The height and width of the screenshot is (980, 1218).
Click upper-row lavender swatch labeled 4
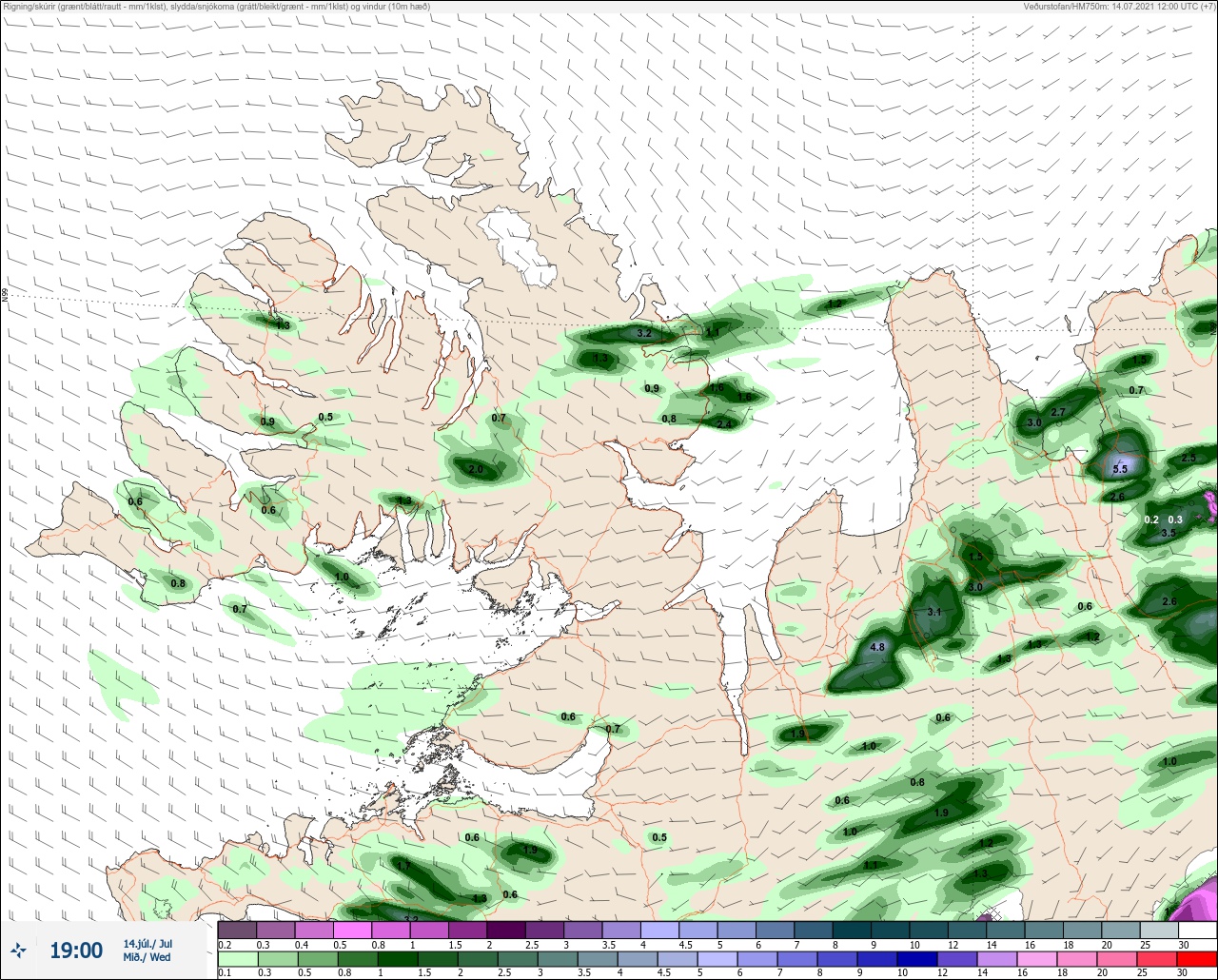659,930
